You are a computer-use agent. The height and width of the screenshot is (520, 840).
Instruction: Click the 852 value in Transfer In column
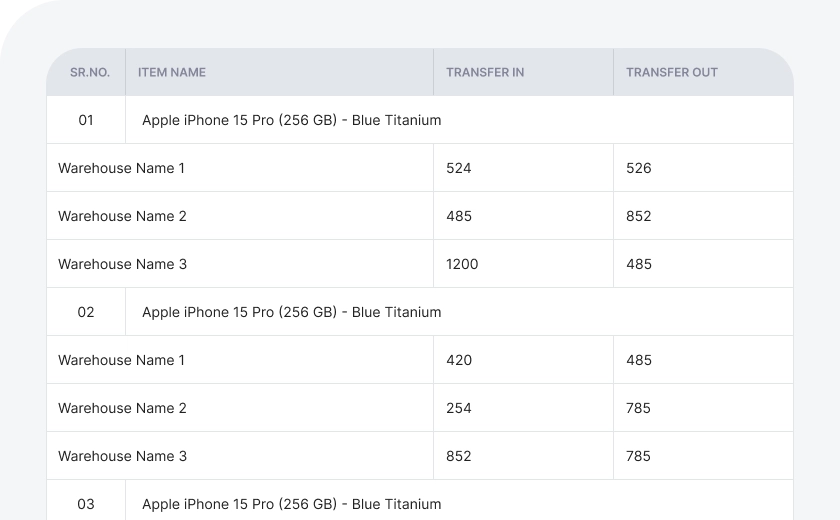coord(459,456)
